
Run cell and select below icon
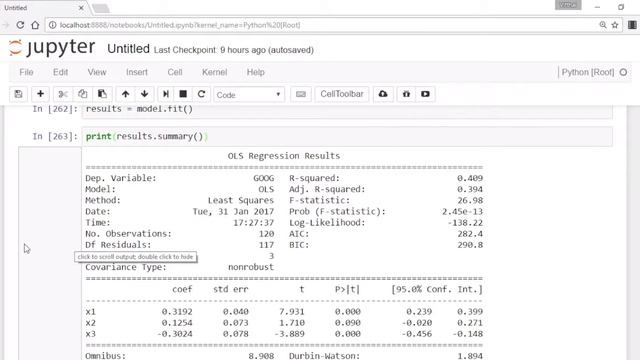166,94
